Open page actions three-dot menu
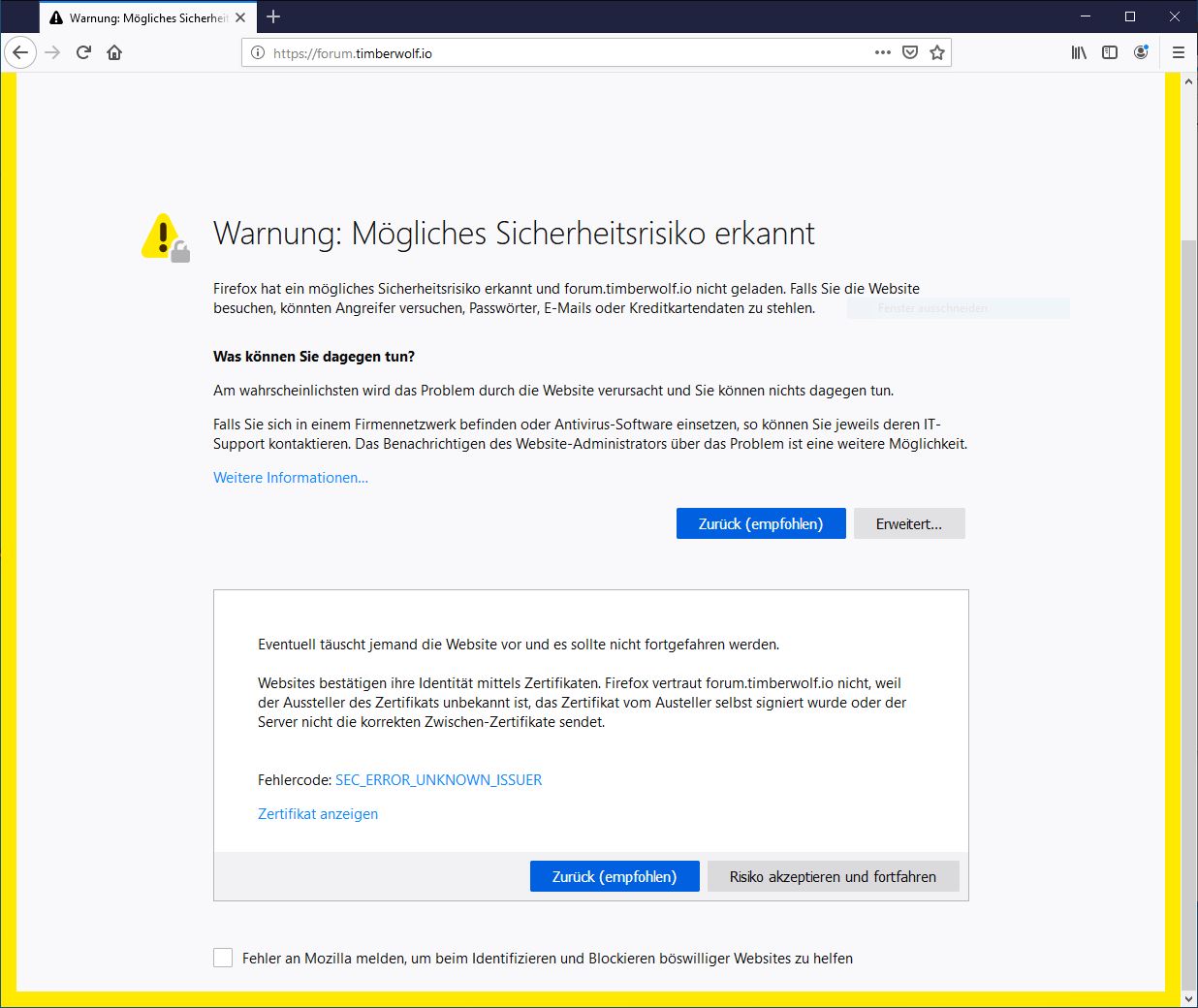 (x=882, y=52)
